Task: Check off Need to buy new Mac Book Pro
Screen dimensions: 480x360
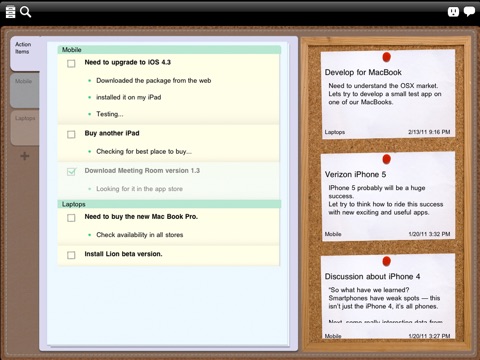Action: pos(71,218)
